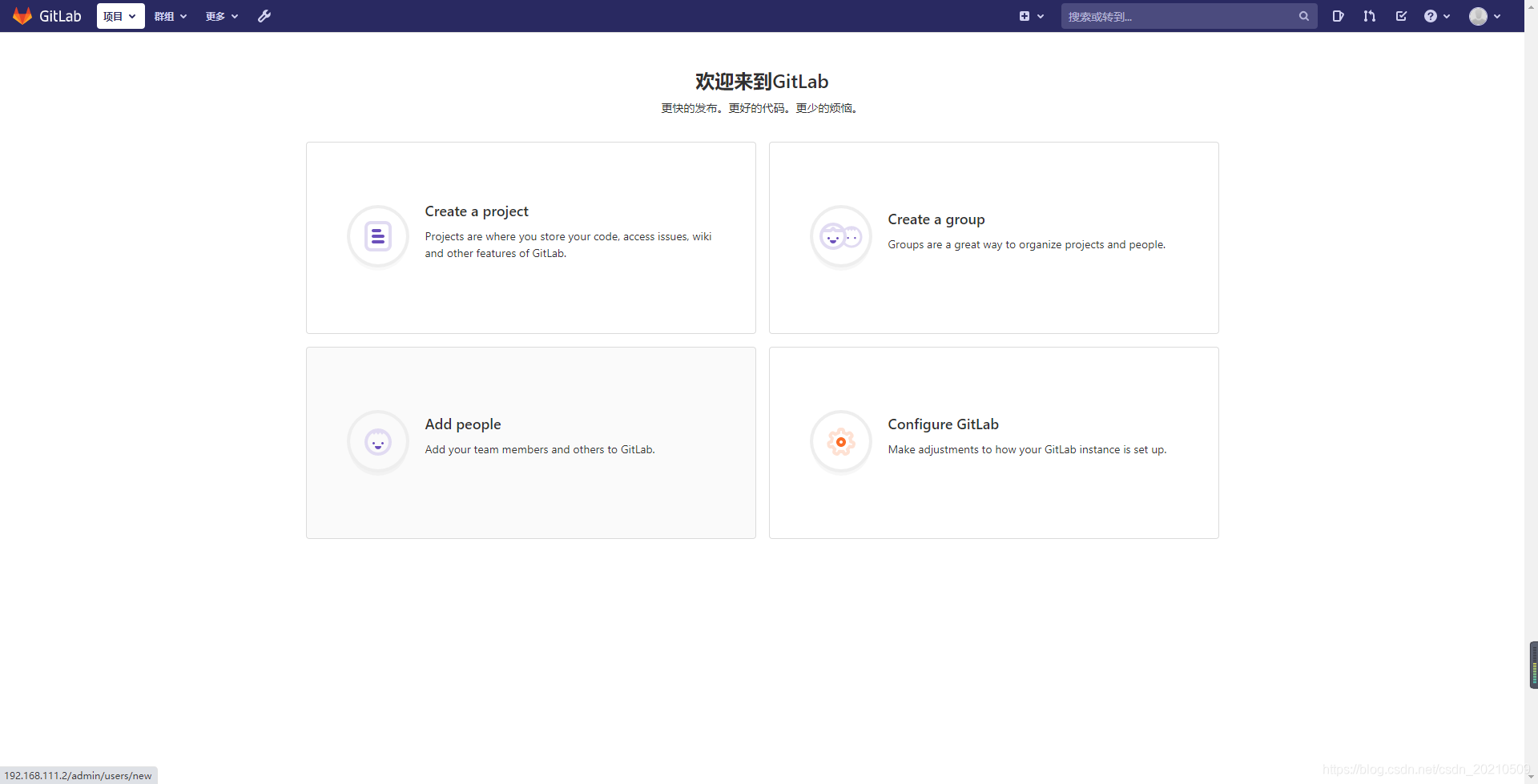Screen dimensions: 1538x784
Task: Open the Configure GitLab heading
Action: [944, 424]
